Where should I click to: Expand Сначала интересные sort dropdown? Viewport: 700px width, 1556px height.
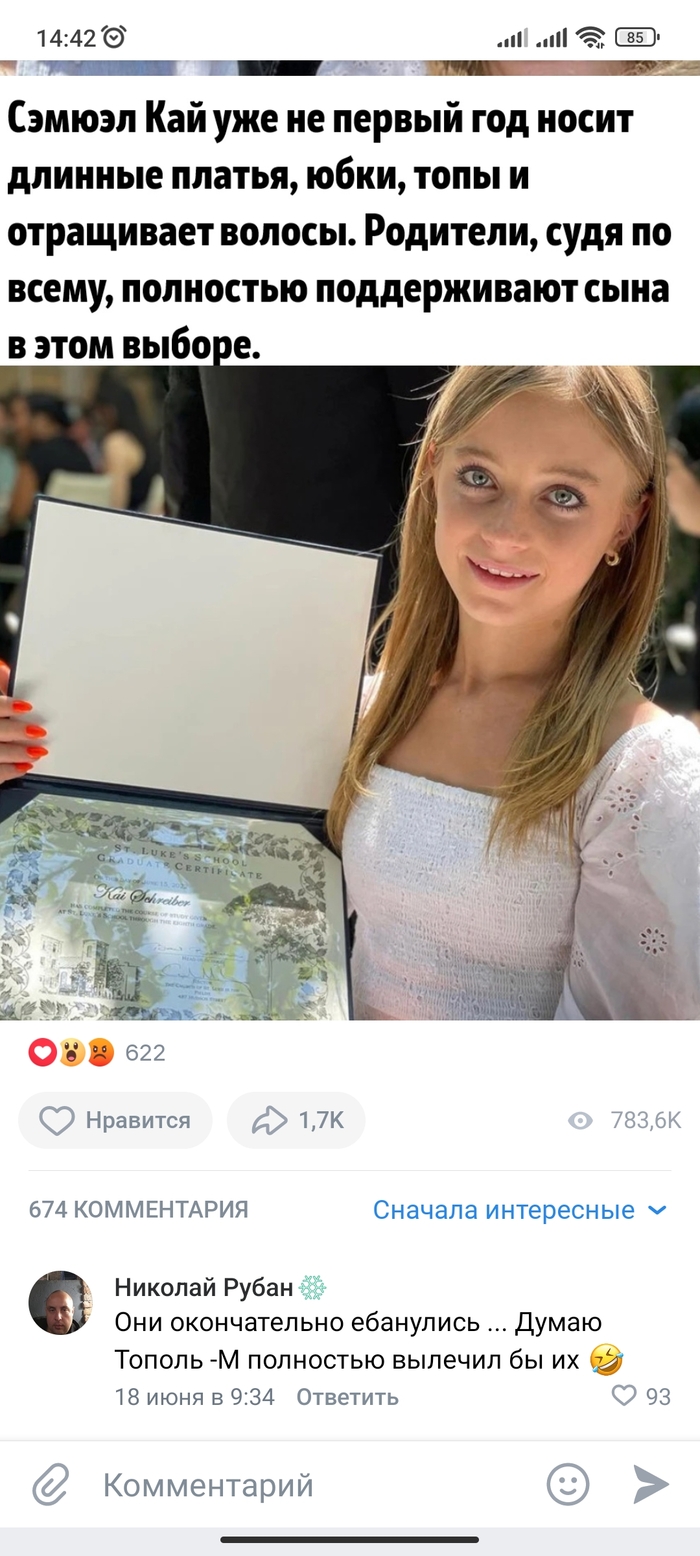[x=519, y=1210]
